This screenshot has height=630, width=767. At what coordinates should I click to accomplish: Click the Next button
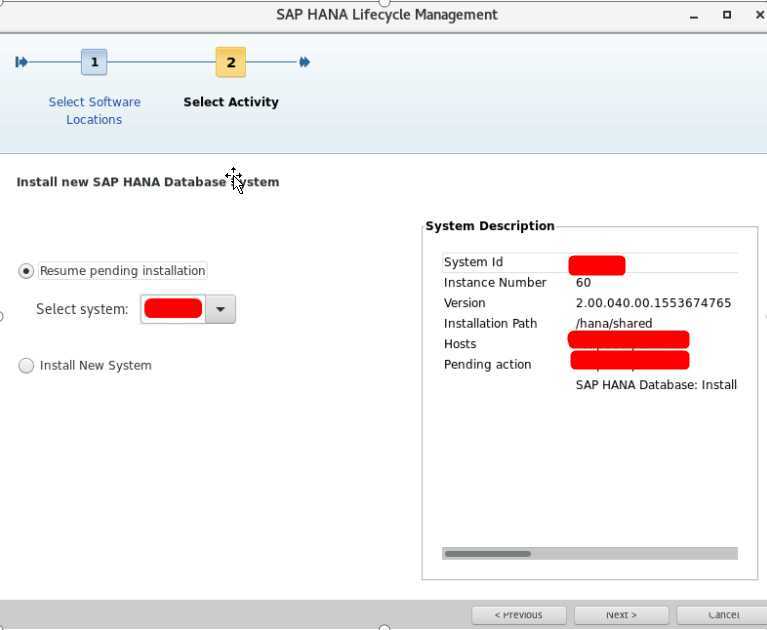click(621, 615)
